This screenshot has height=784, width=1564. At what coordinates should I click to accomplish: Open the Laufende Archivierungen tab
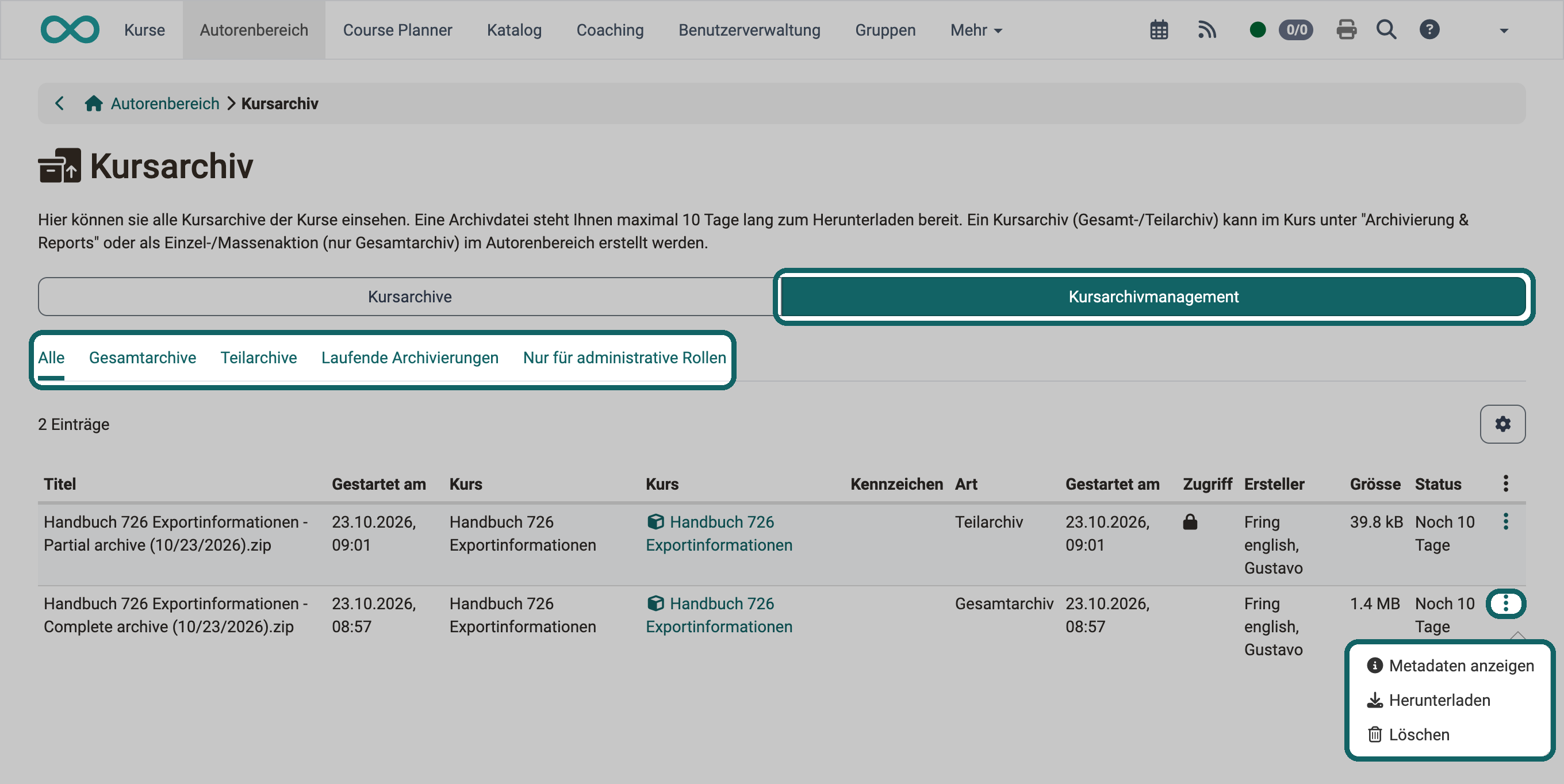click(410, 358)
